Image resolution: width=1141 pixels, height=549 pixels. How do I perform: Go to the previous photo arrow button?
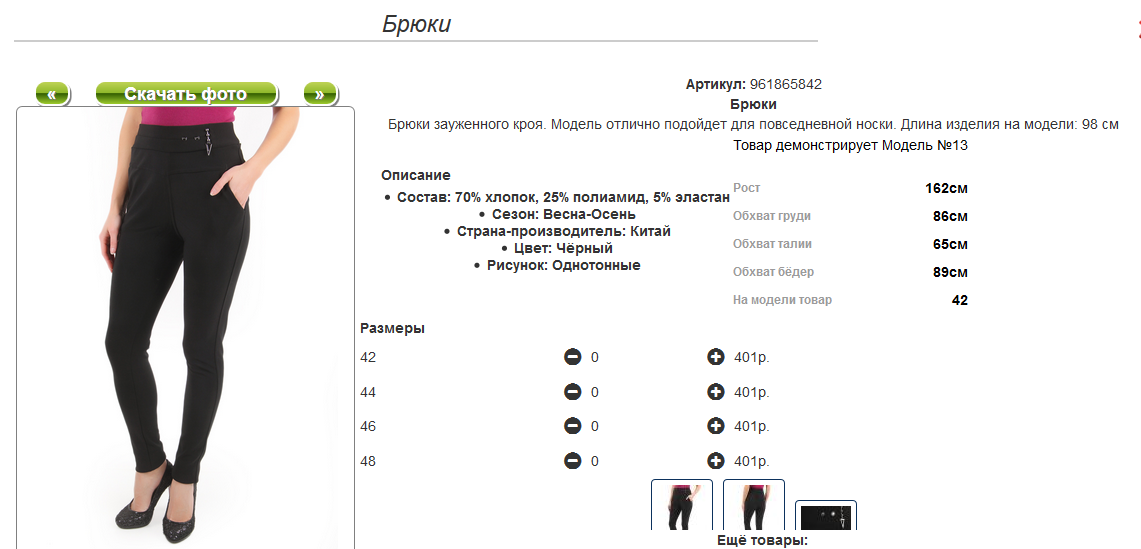coord(52,94)
